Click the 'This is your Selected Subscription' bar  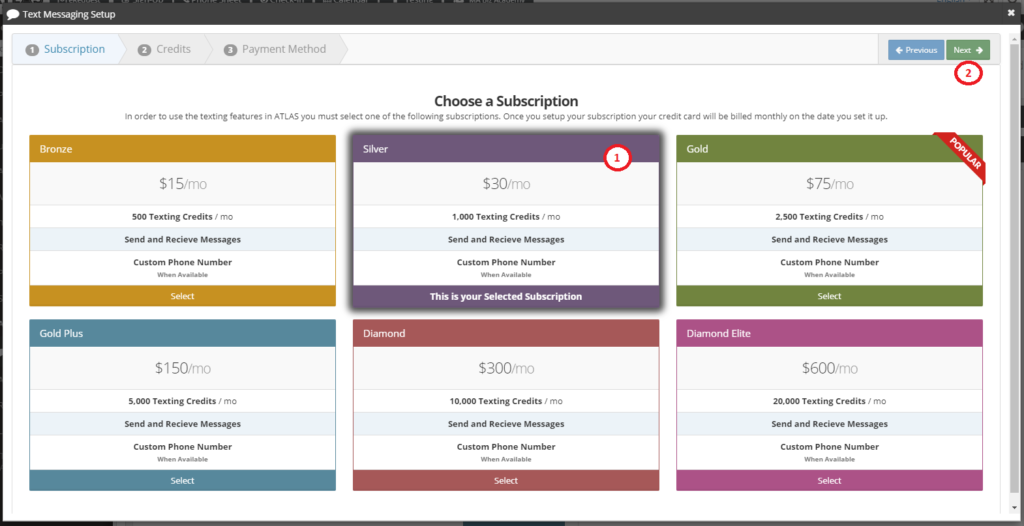(x=506, y=296)
